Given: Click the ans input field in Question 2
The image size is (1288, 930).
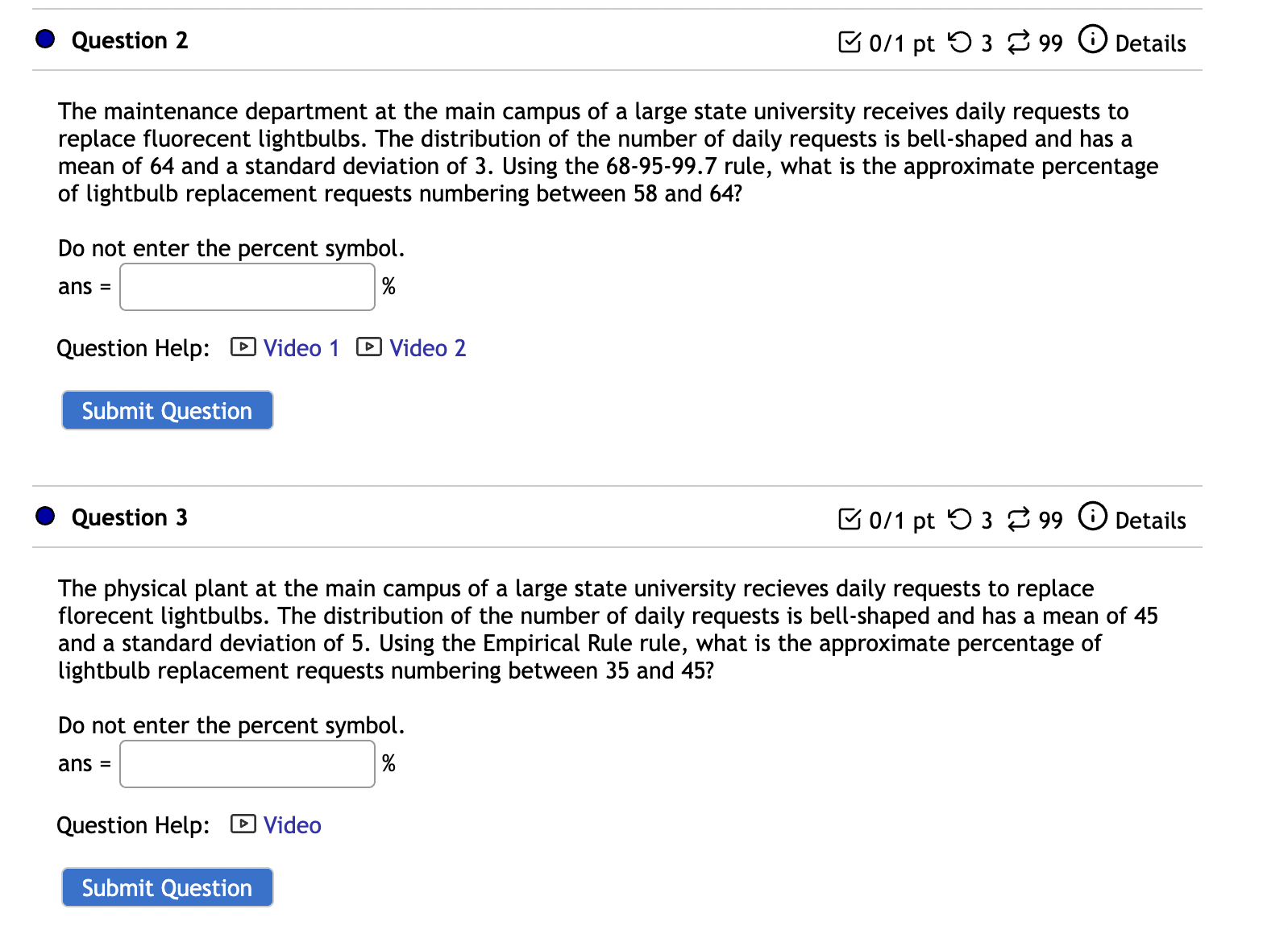Looking at the screenshot, I should click(246, 285).
